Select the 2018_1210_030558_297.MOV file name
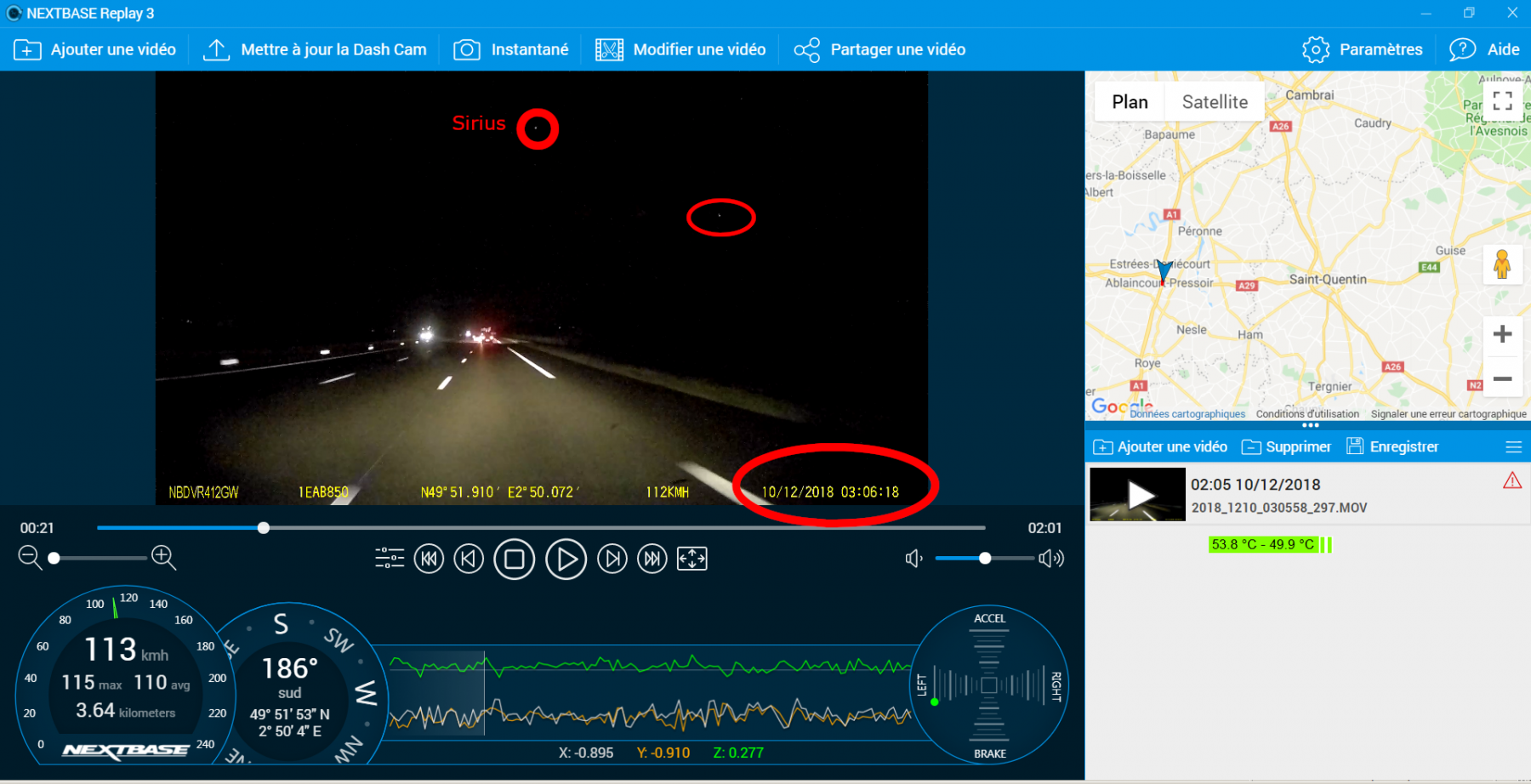Image resolution: width=1531 pixels, height=784 pixels. 1279,508
